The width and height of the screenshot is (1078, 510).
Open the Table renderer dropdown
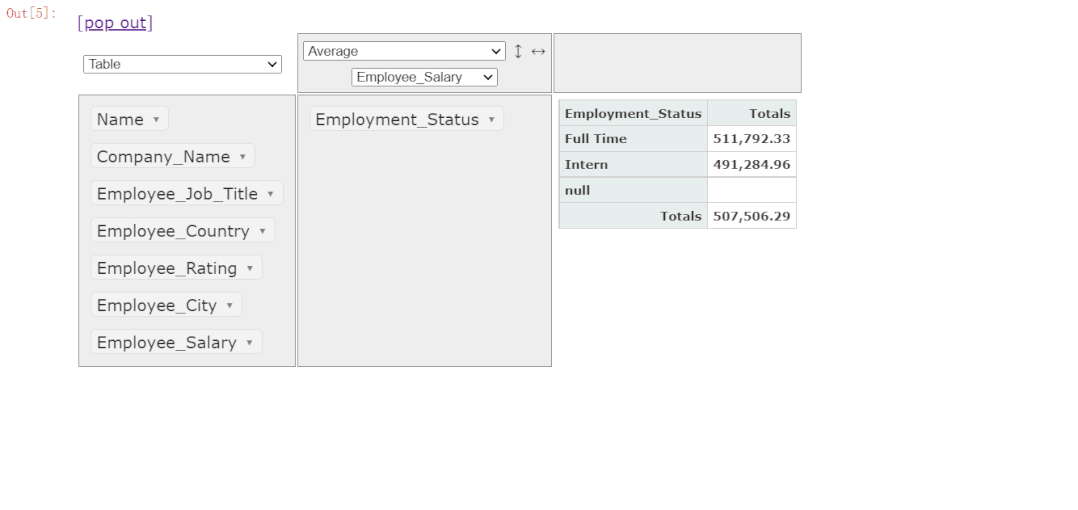[x=182, y=64]
